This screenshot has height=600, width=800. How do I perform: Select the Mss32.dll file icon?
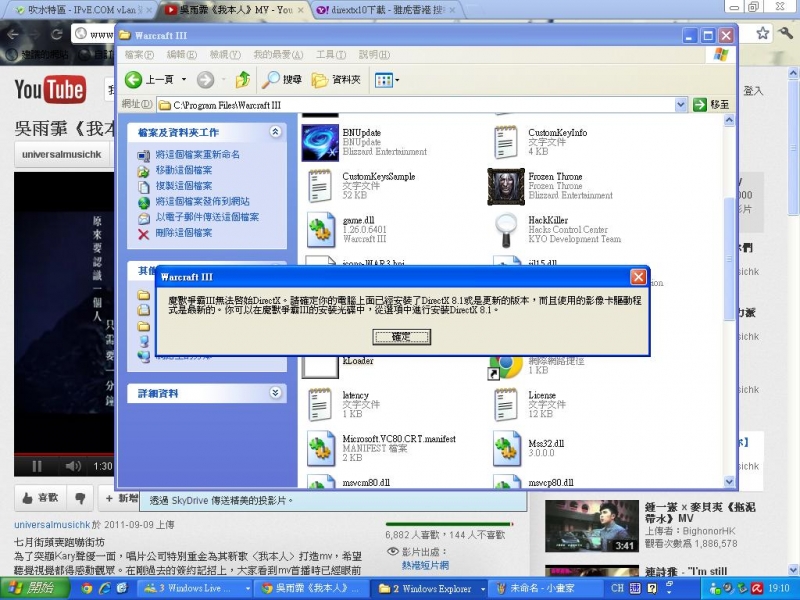[x=510, y=447]
